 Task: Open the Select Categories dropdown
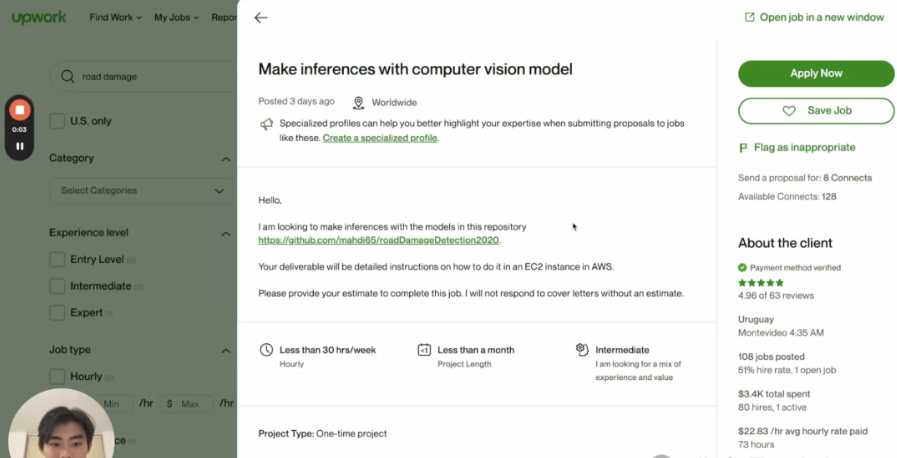tap(142, 190)
